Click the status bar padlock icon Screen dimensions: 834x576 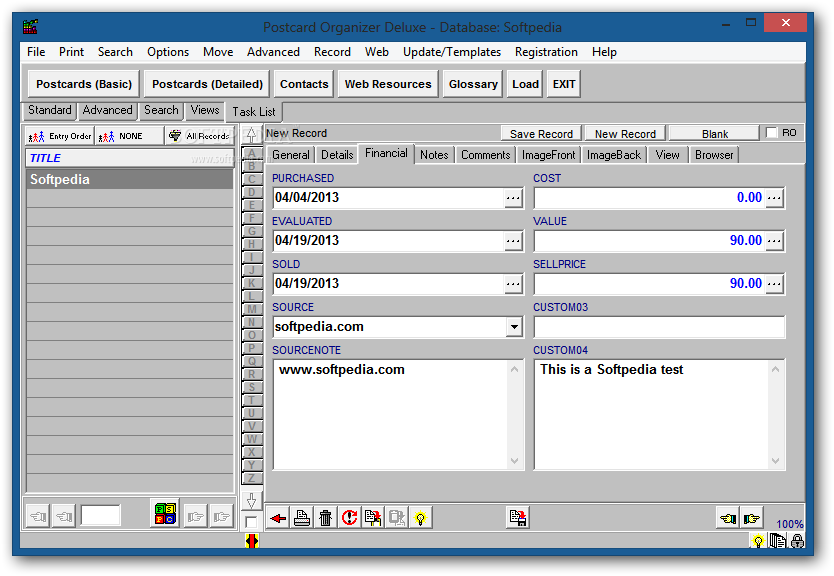coord(797,541)
